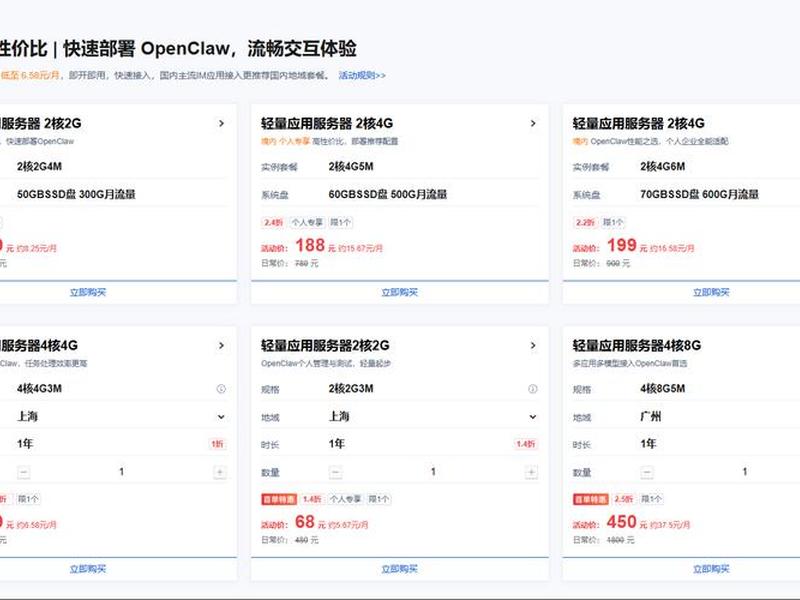
Task: Click the 70GBSSD盘 600G月流量 text
Action: (699, 194)
